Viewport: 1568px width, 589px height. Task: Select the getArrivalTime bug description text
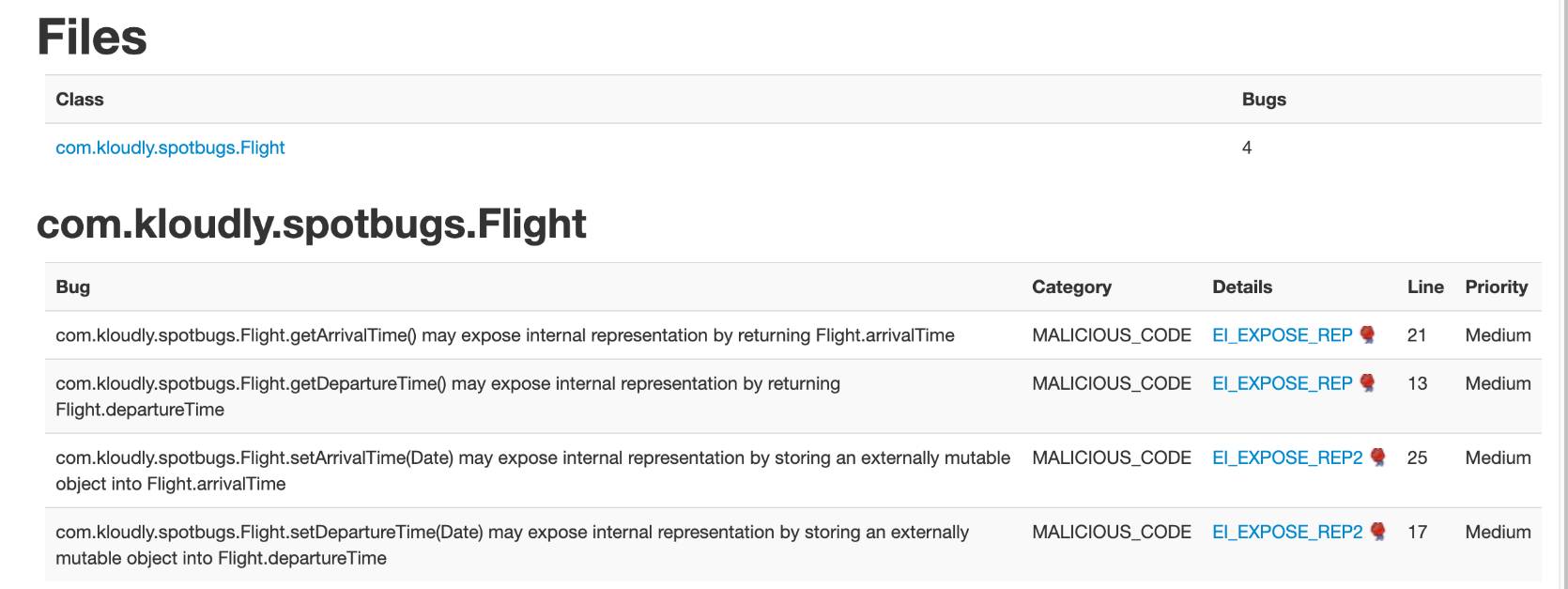pyautogui.click(x=505, y=335)
